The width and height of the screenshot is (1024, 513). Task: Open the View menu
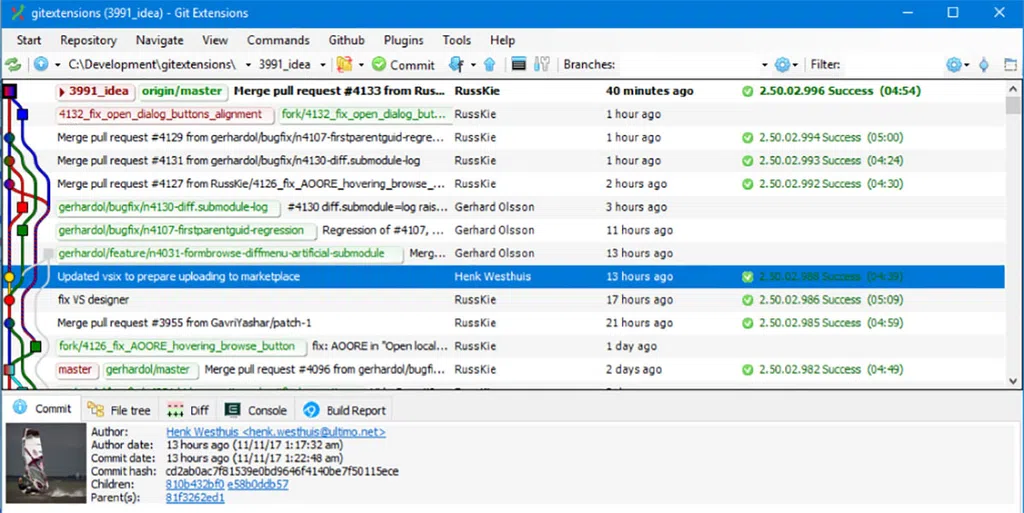point(215,40)
